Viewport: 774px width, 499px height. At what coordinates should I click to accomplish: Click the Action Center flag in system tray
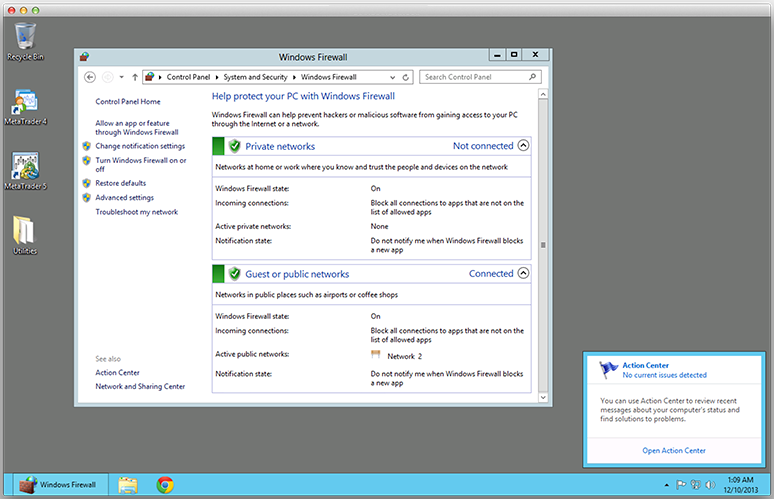click(681, 485)
